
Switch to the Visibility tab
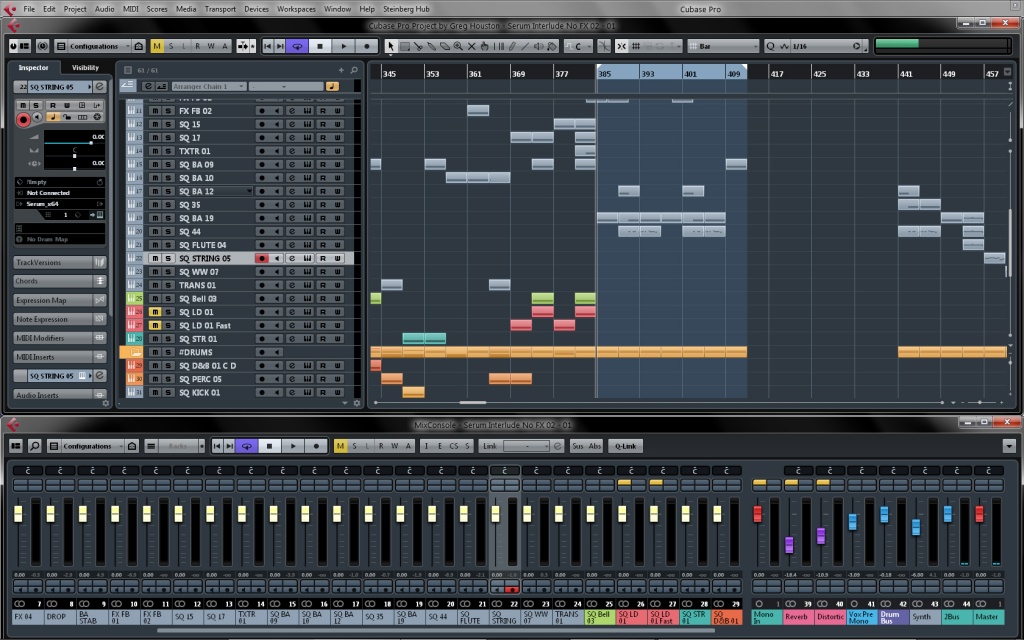(85, 68)
